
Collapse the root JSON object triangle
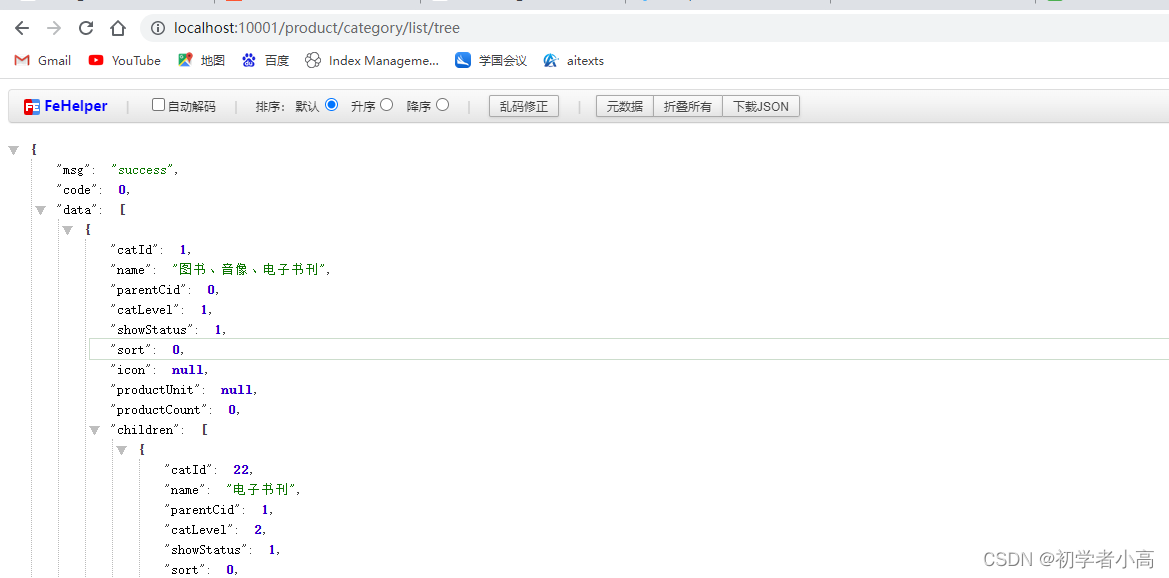pos(13,150)
